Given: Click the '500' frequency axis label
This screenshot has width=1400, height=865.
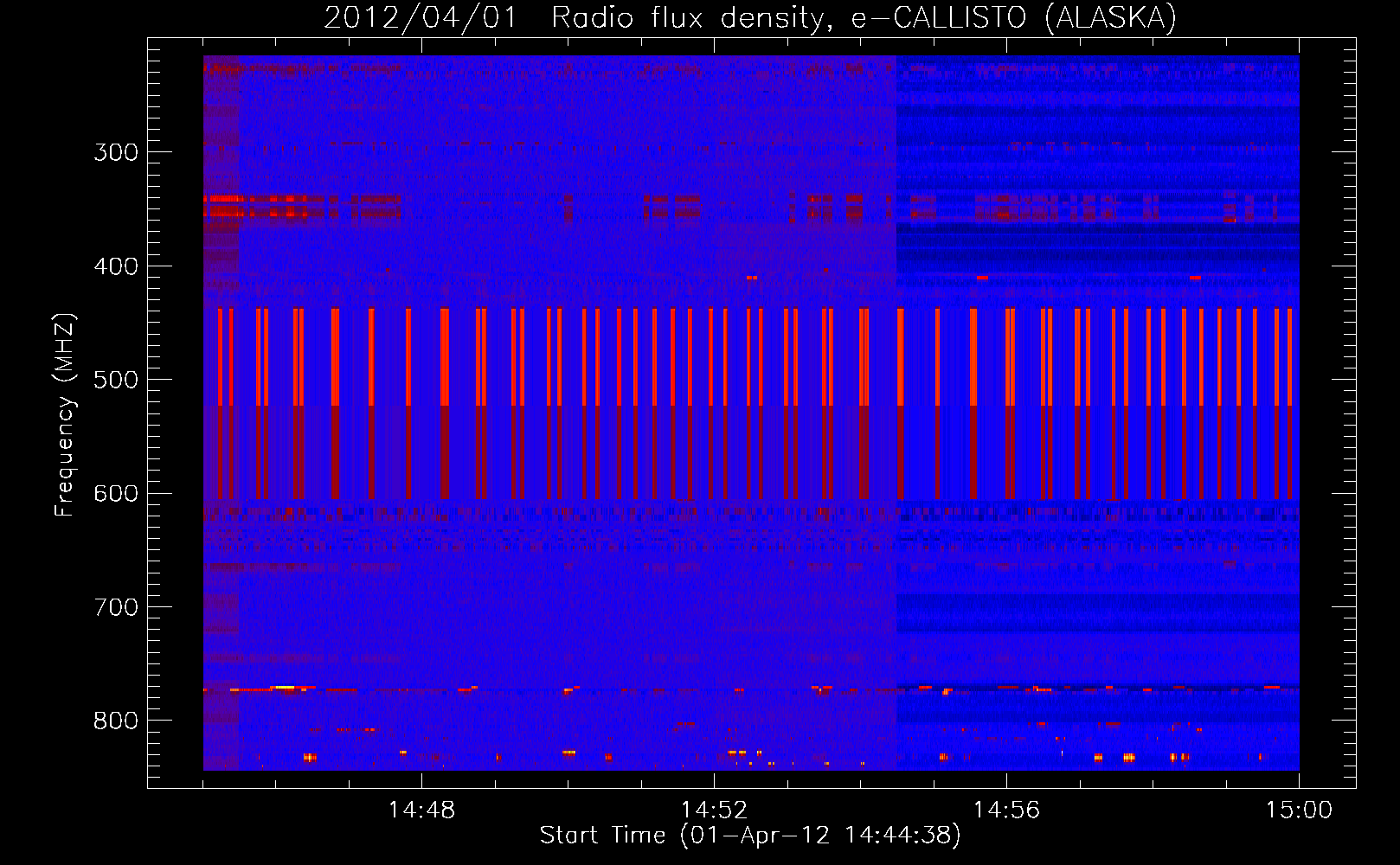Looking at the screenshot, I should coord(116,380).
